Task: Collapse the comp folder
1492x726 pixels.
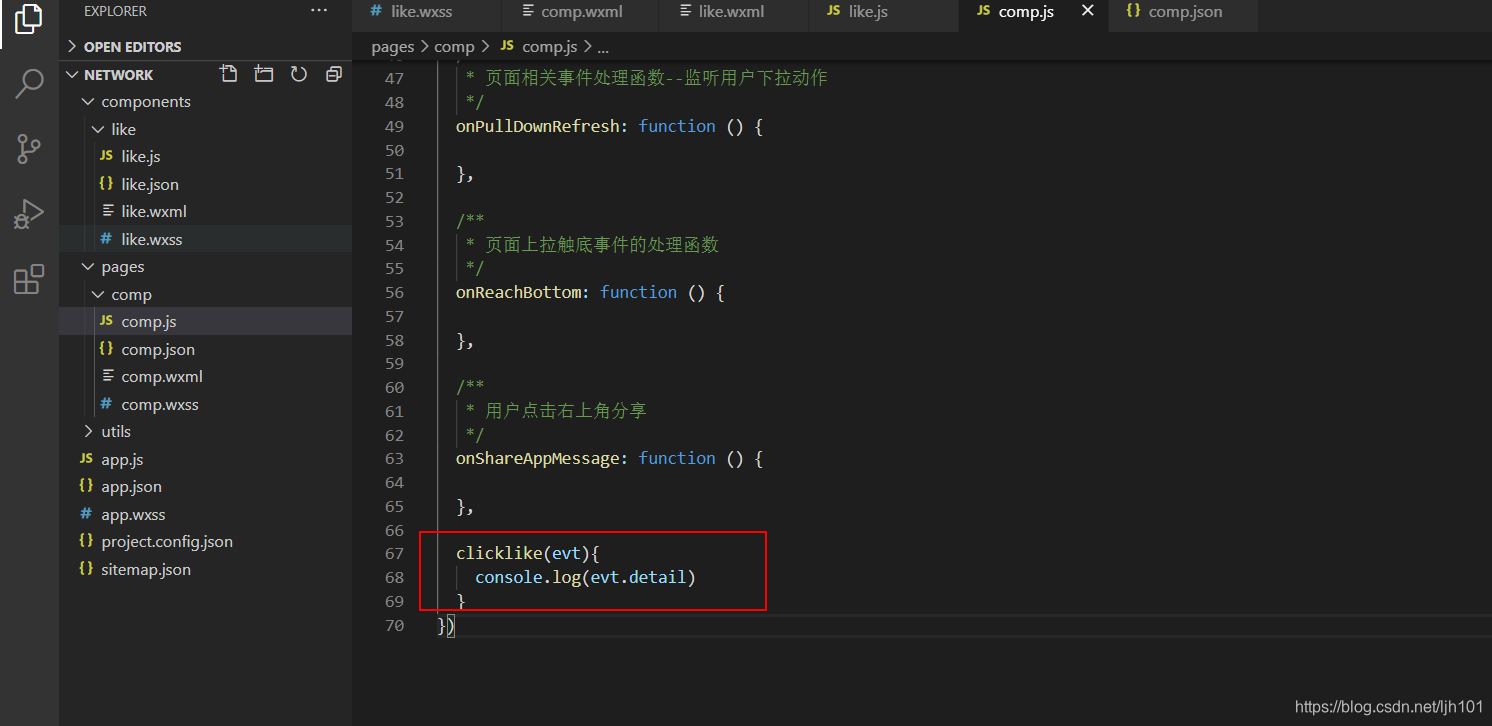Action: point(205,294)
